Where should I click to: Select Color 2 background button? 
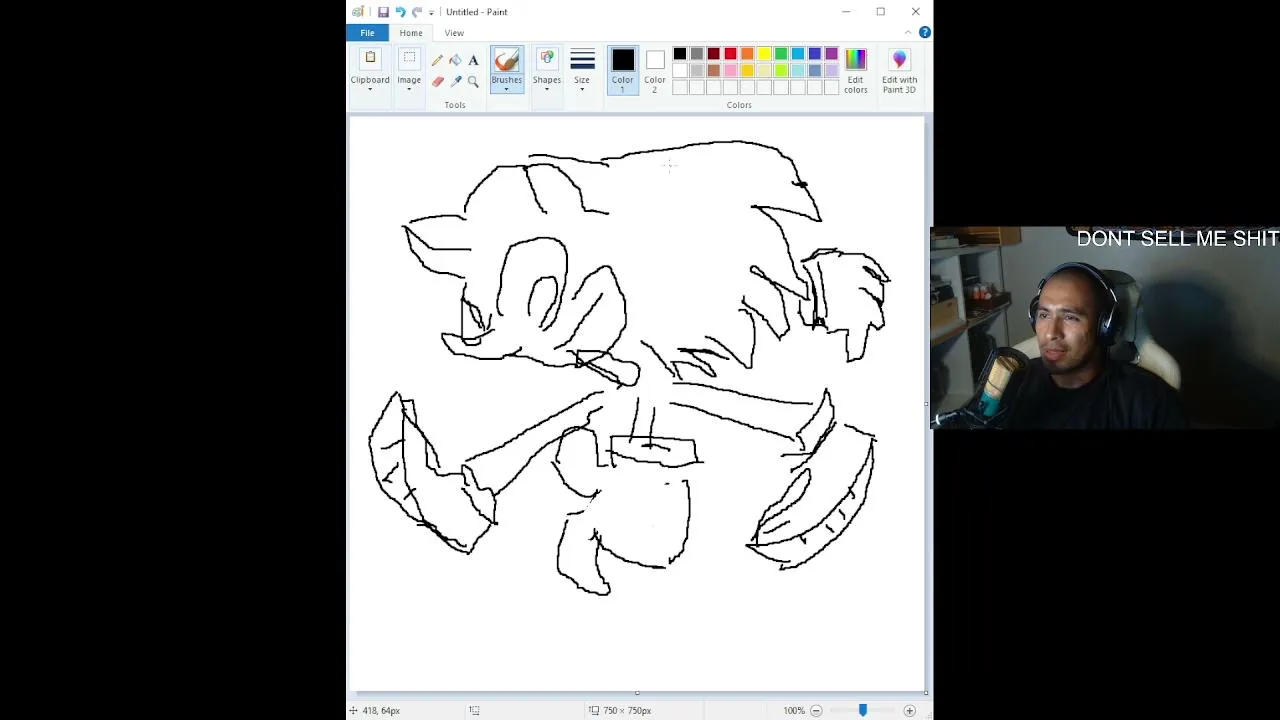tap(655, 70)
